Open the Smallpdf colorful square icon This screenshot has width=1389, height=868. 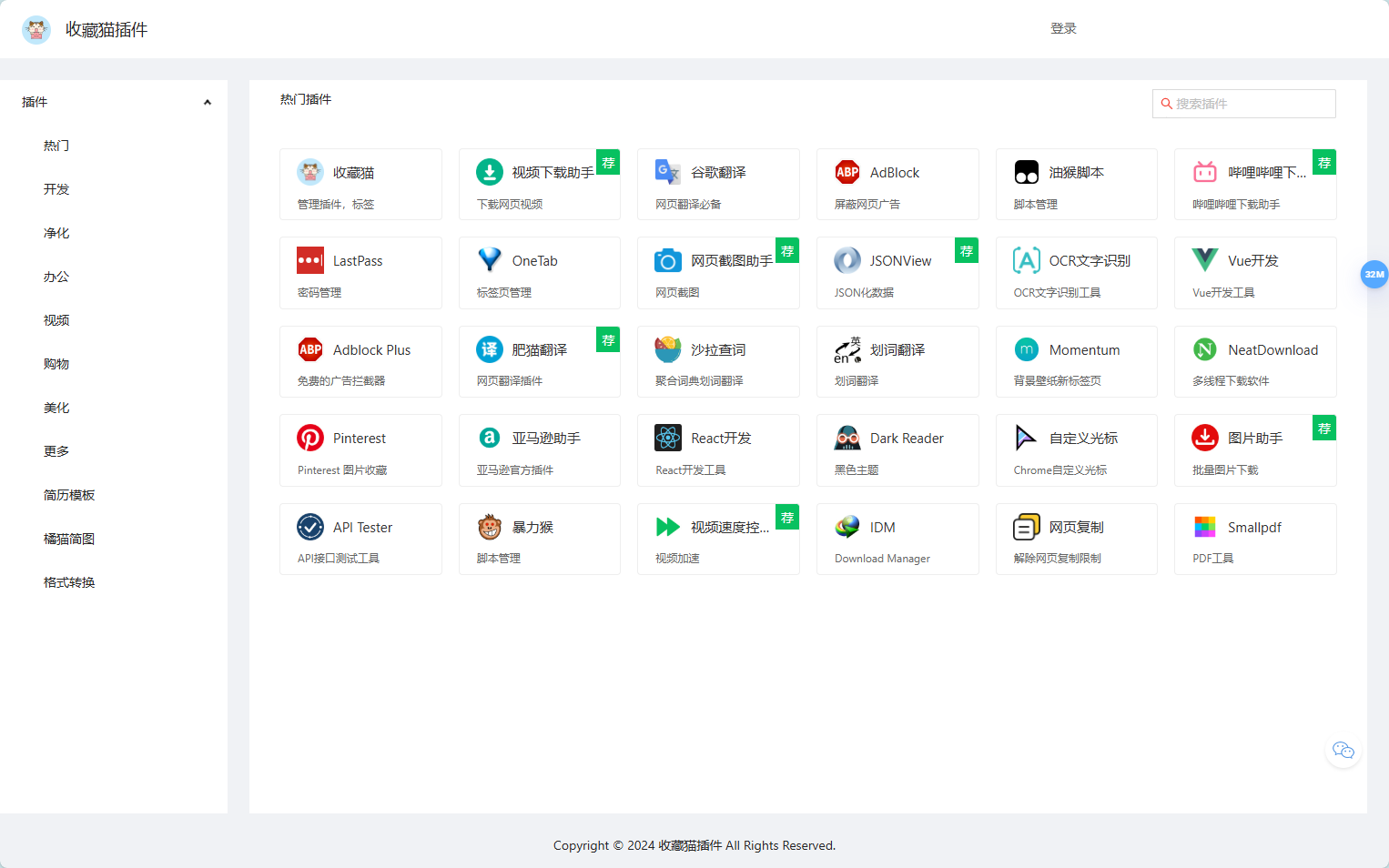(1205, 527)
